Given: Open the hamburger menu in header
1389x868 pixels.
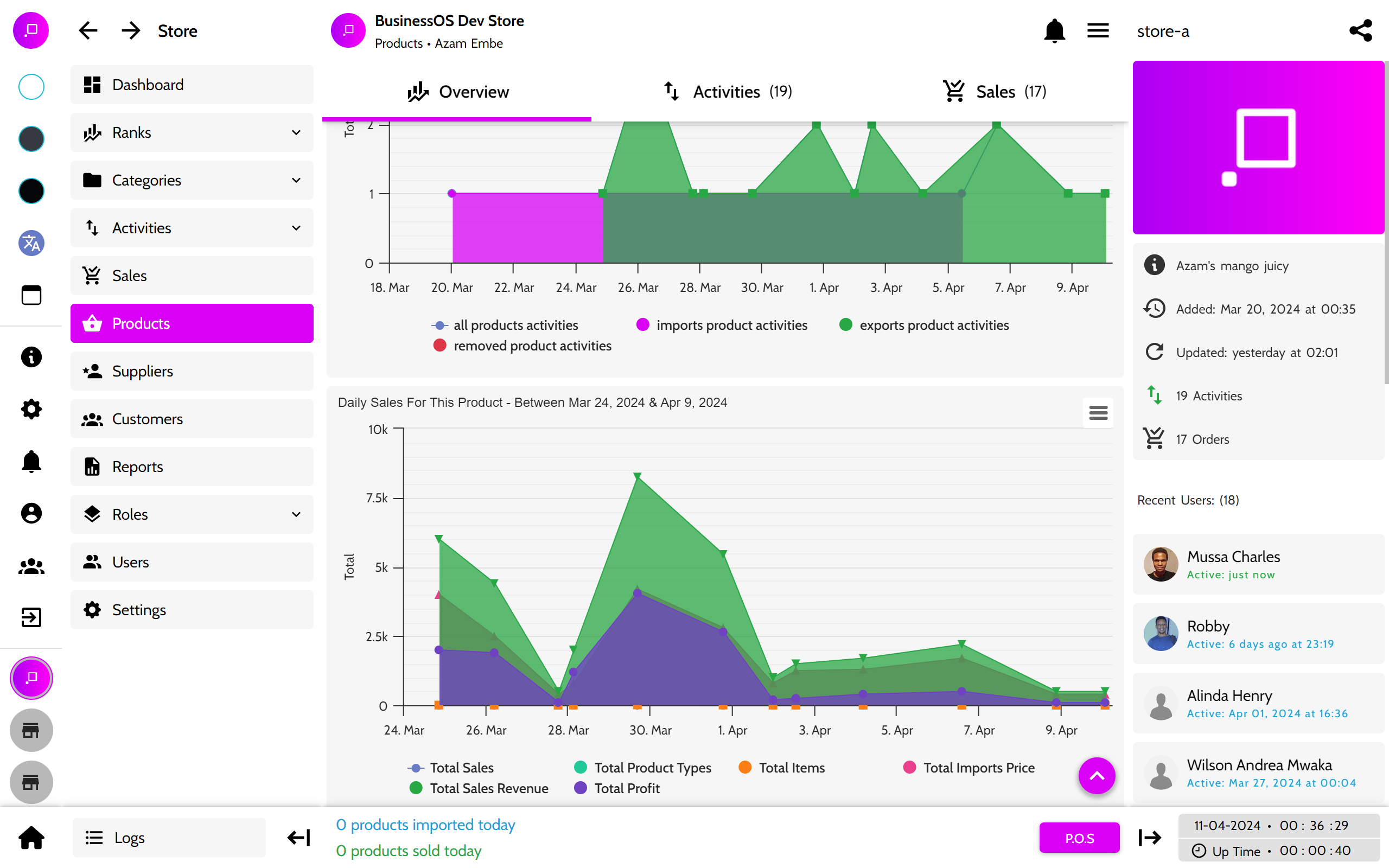Looking at the screenshot, I should (1098, 31).
